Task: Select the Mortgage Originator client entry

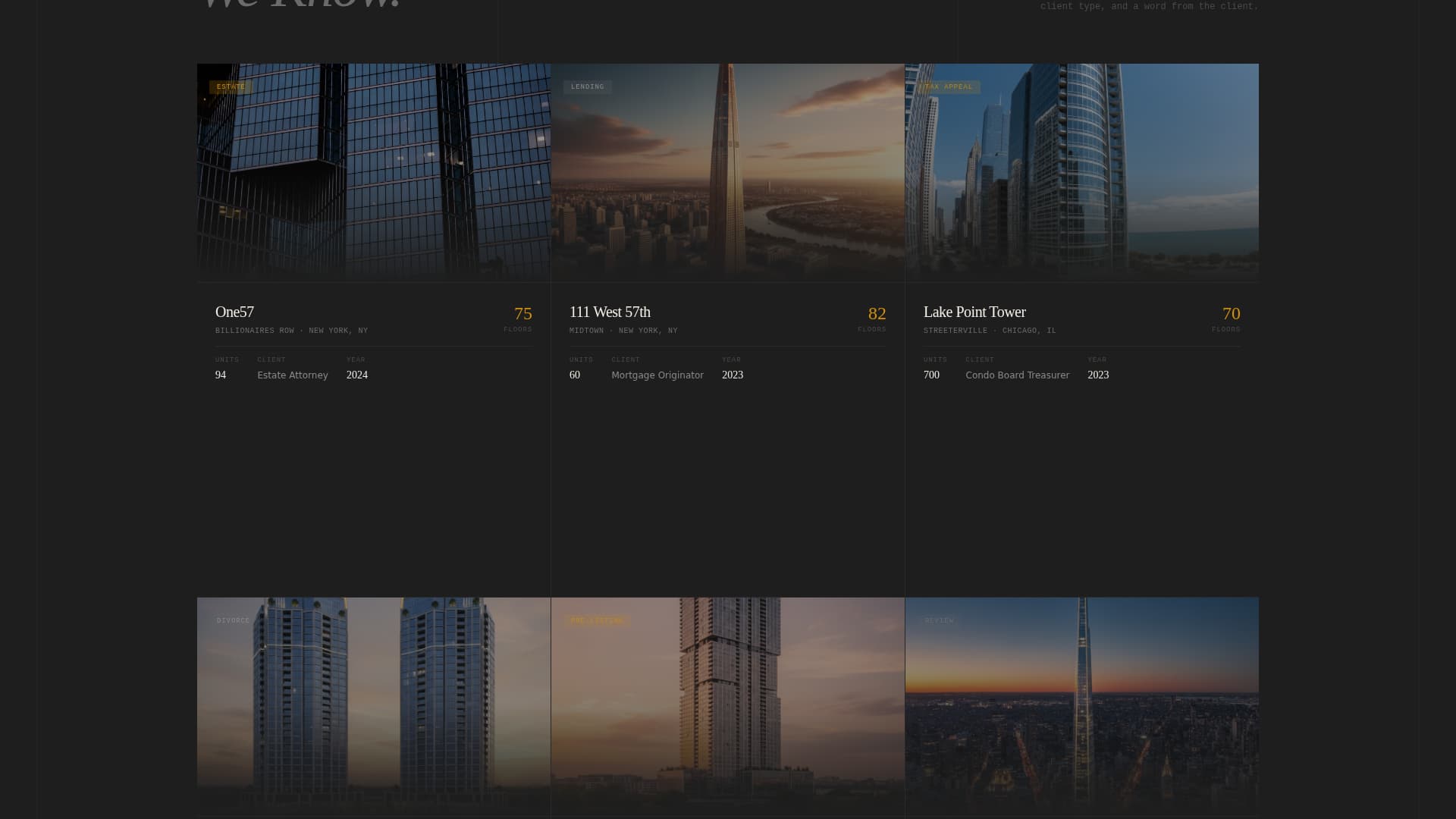Action: [x=657, y=375]
